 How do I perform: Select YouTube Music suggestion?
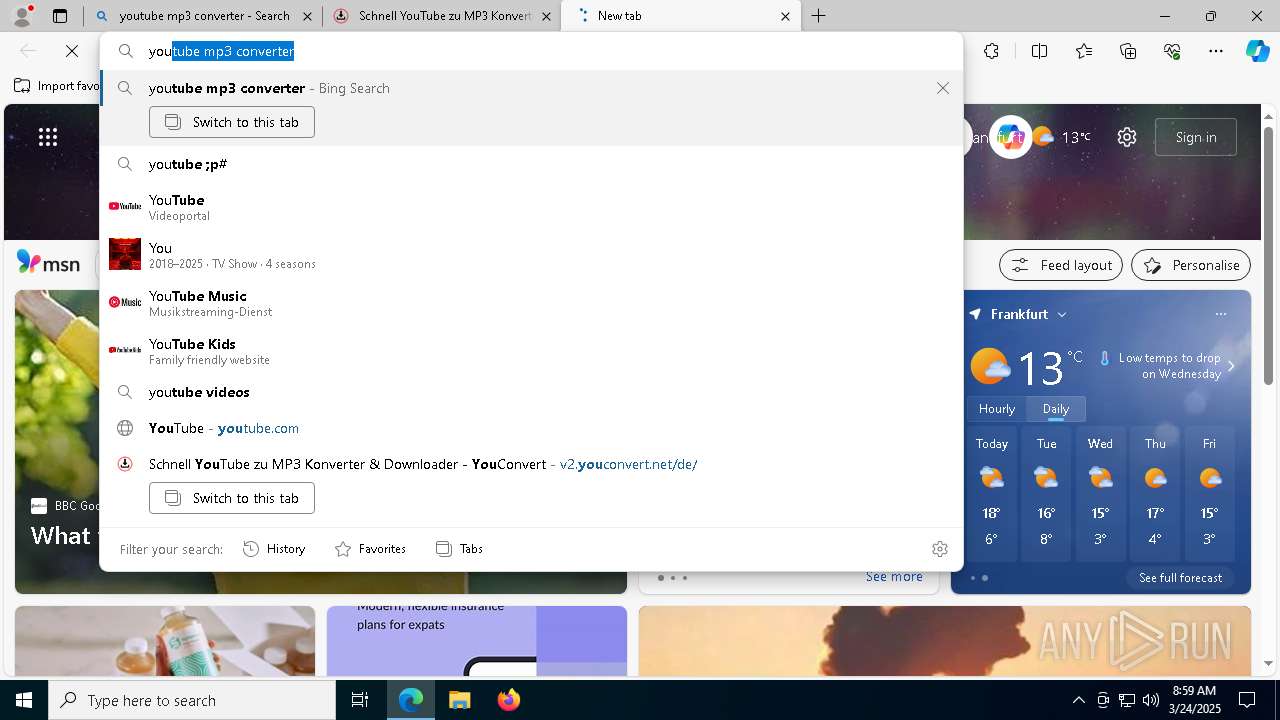(531, 303)
